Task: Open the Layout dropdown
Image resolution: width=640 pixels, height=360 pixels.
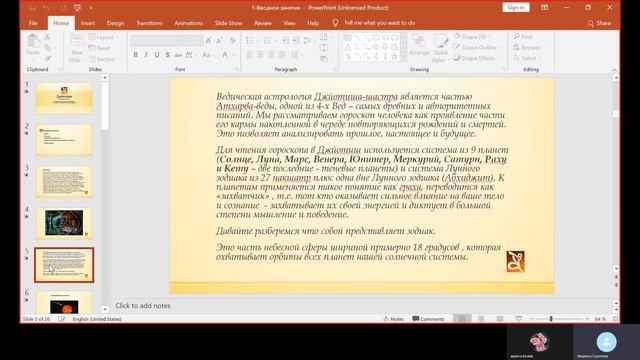Action: (x=103, y=37)
